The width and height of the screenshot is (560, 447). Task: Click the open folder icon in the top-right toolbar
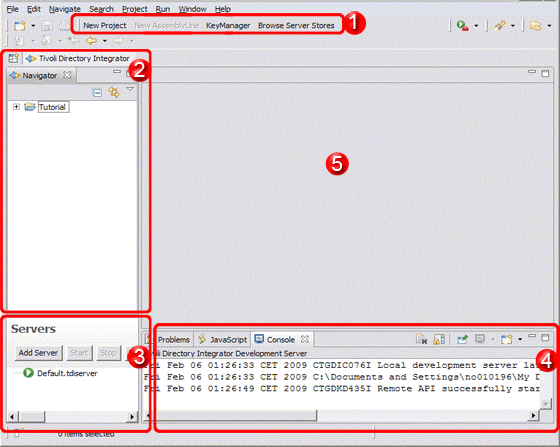[535, 26]
